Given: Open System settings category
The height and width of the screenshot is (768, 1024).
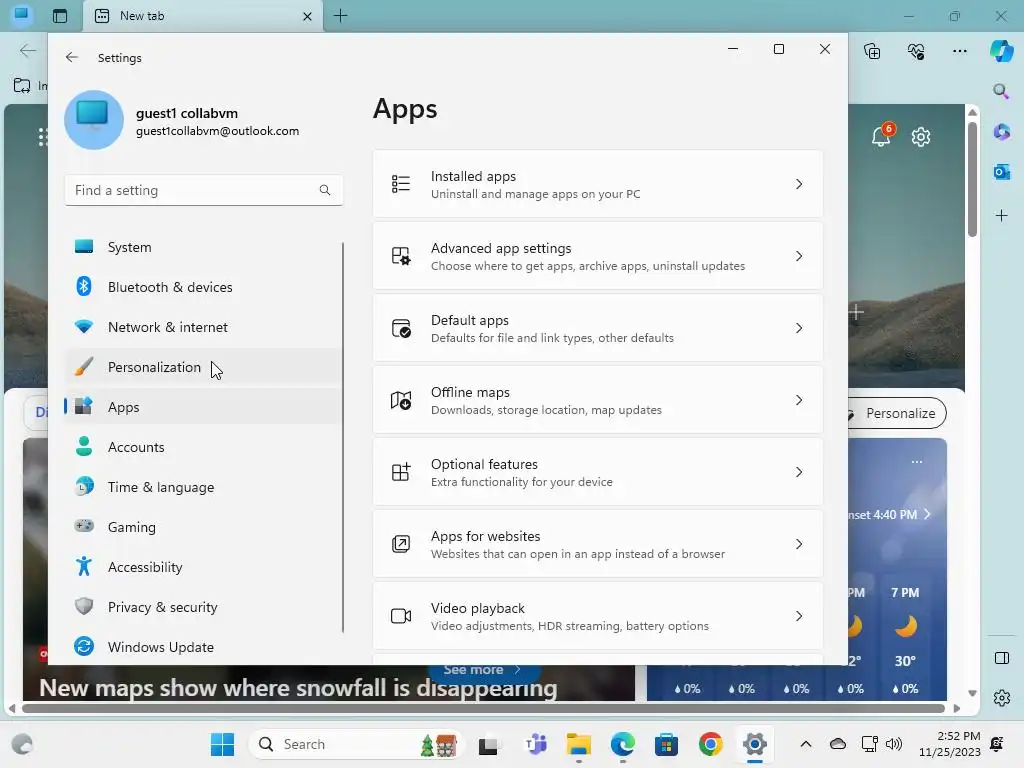Looking at the screenshot, I should (203, 247).
